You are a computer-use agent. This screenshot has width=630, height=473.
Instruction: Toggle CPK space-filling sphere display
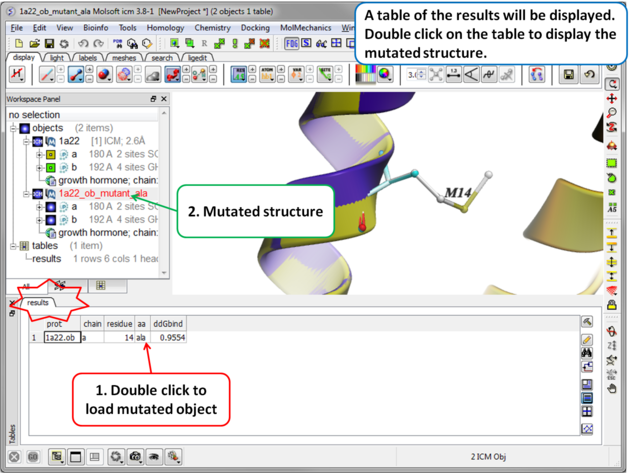pos(103,75)
